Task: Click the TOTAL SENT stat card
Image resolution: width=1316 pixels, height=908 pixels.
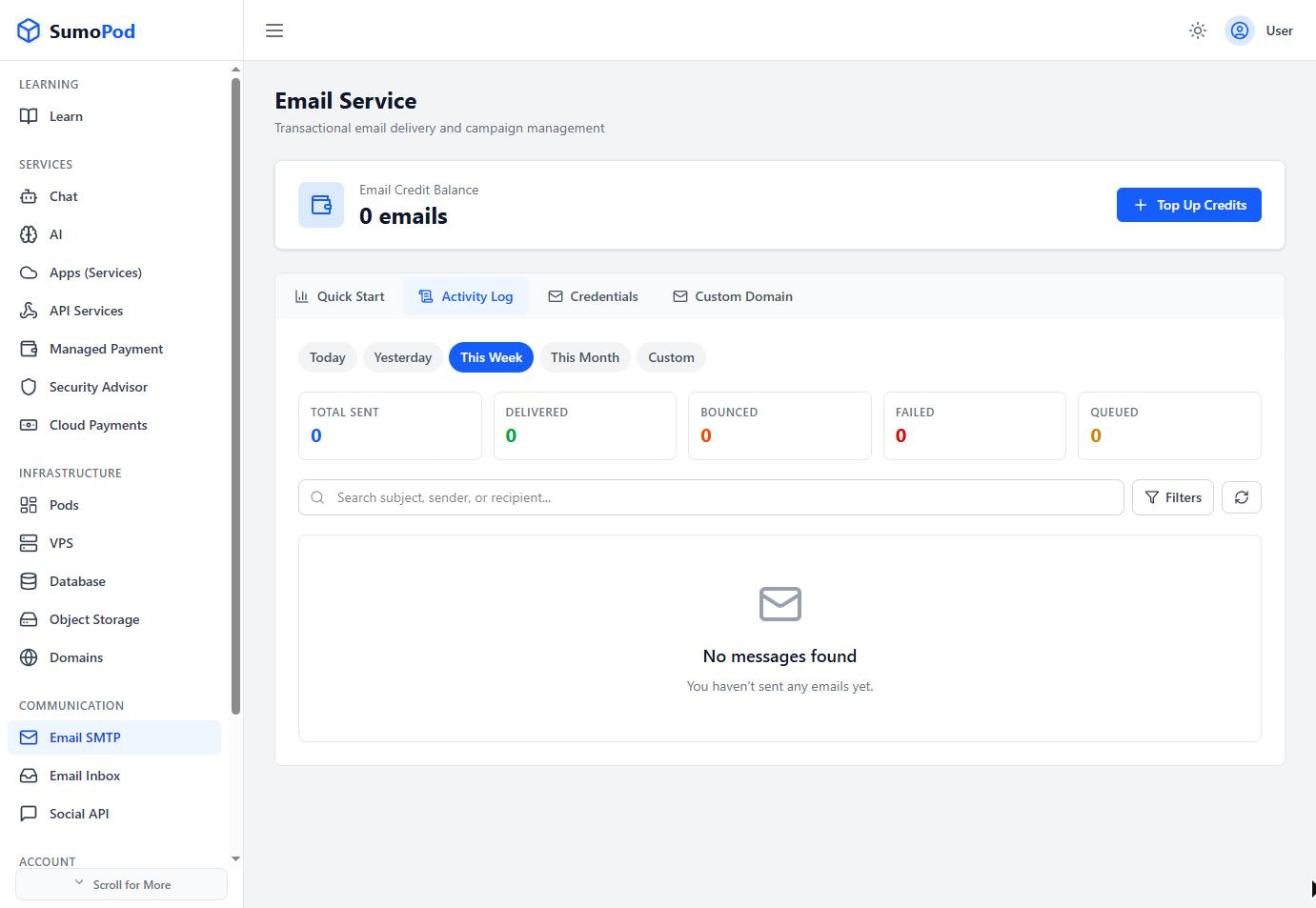Action: [x=390, y=425]
